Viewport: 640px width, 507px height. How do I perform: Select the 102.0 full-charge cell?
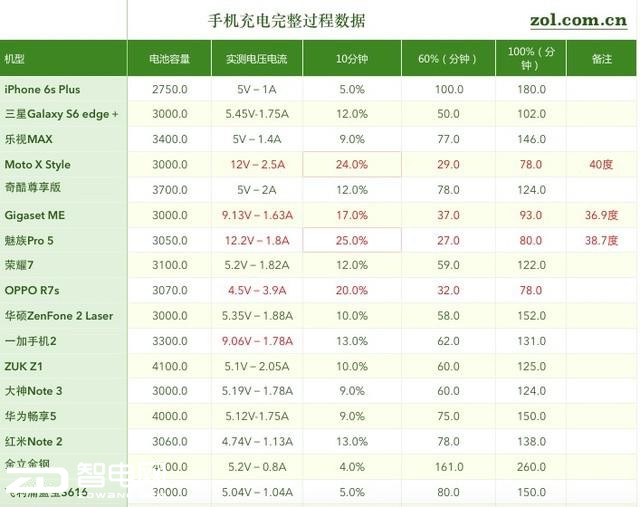(531, 114)
